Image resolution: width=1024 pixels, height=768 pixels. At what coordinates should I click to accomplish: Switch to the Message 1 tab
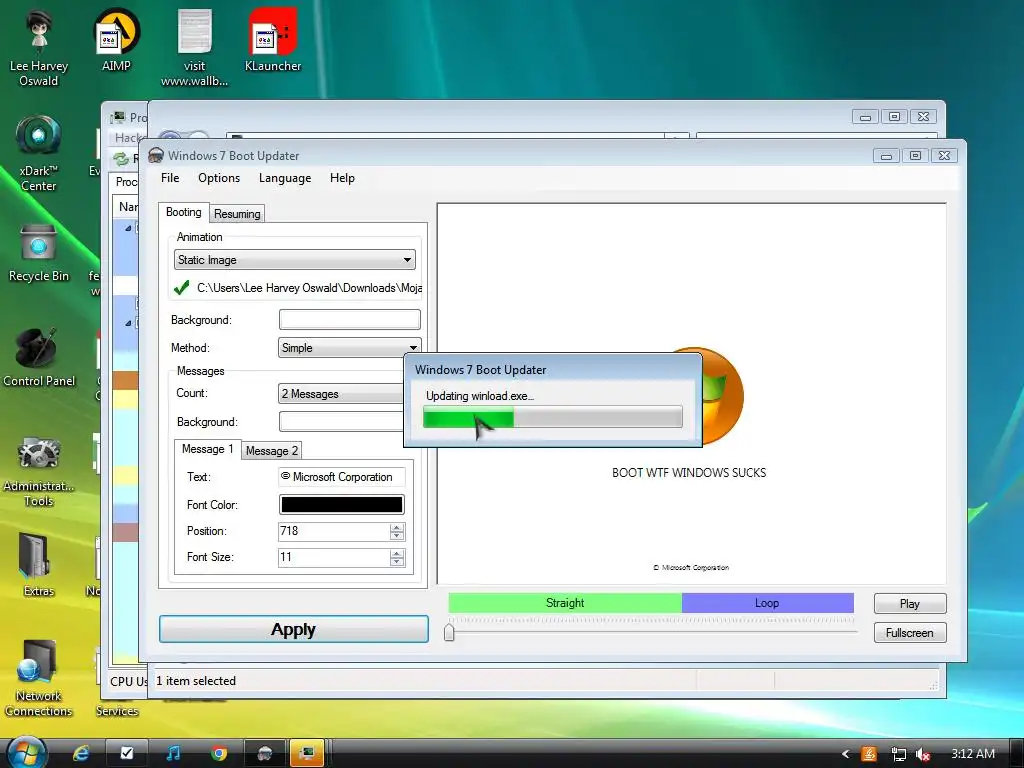pos(208,449)
